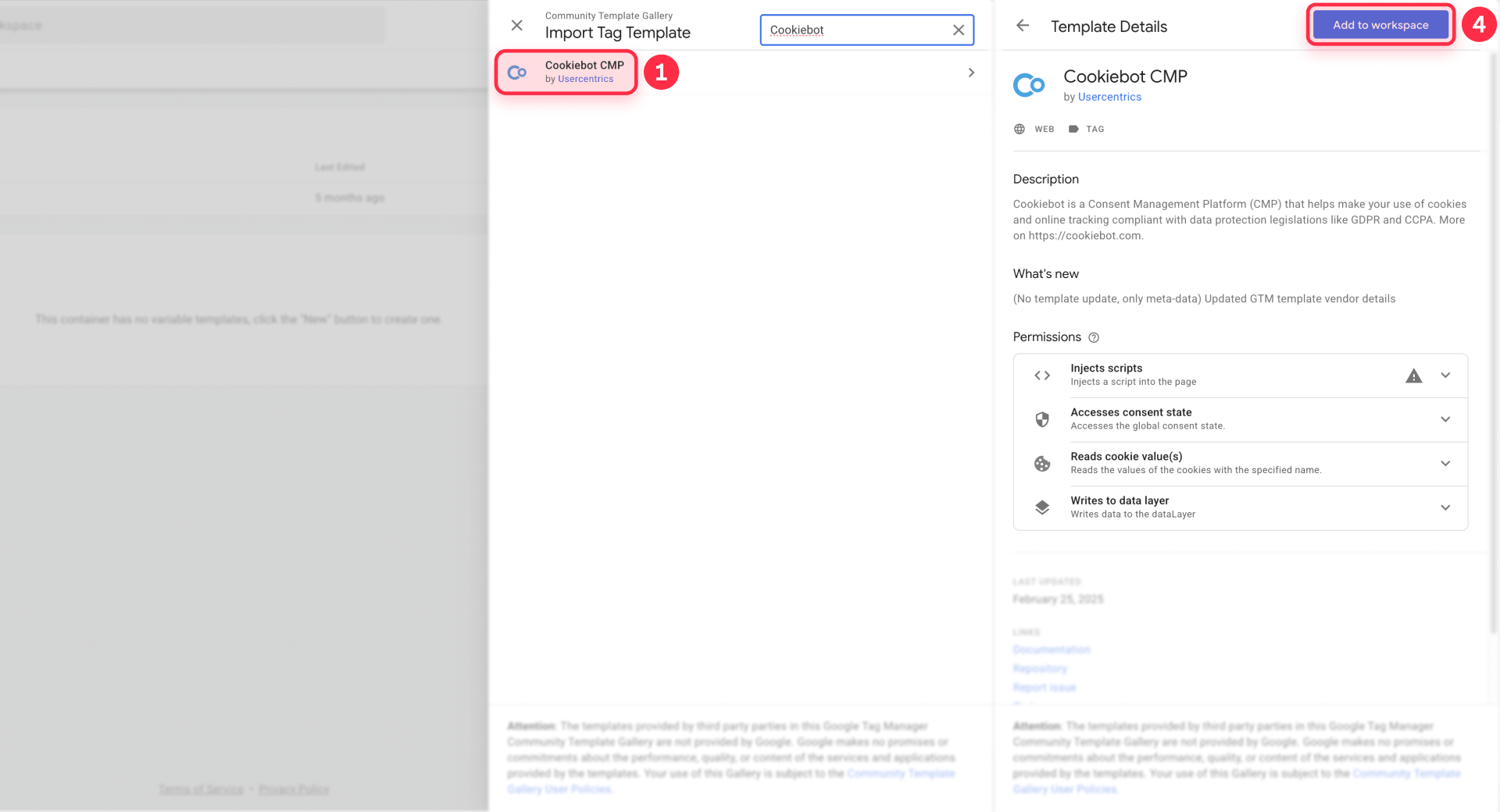Image resolution: width=1500 pixels, height=812 pixels.
Task: Click the Community Template Gallery label
Action: tap(609, 16)
